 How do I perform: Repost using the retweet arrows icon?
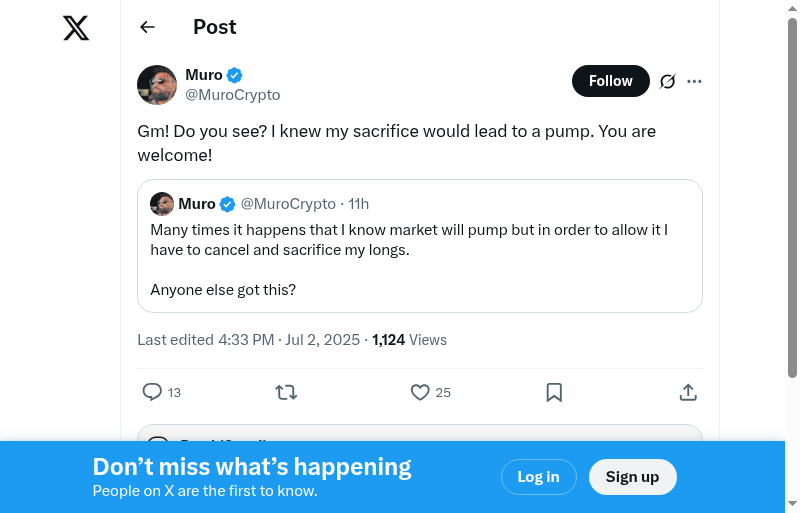pos(286,392)
